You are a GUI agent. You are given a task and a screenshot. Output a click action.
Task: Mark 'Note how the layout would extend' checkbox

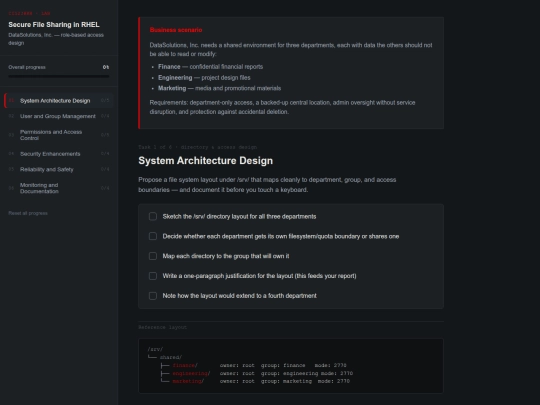click(x=153, y=296)
